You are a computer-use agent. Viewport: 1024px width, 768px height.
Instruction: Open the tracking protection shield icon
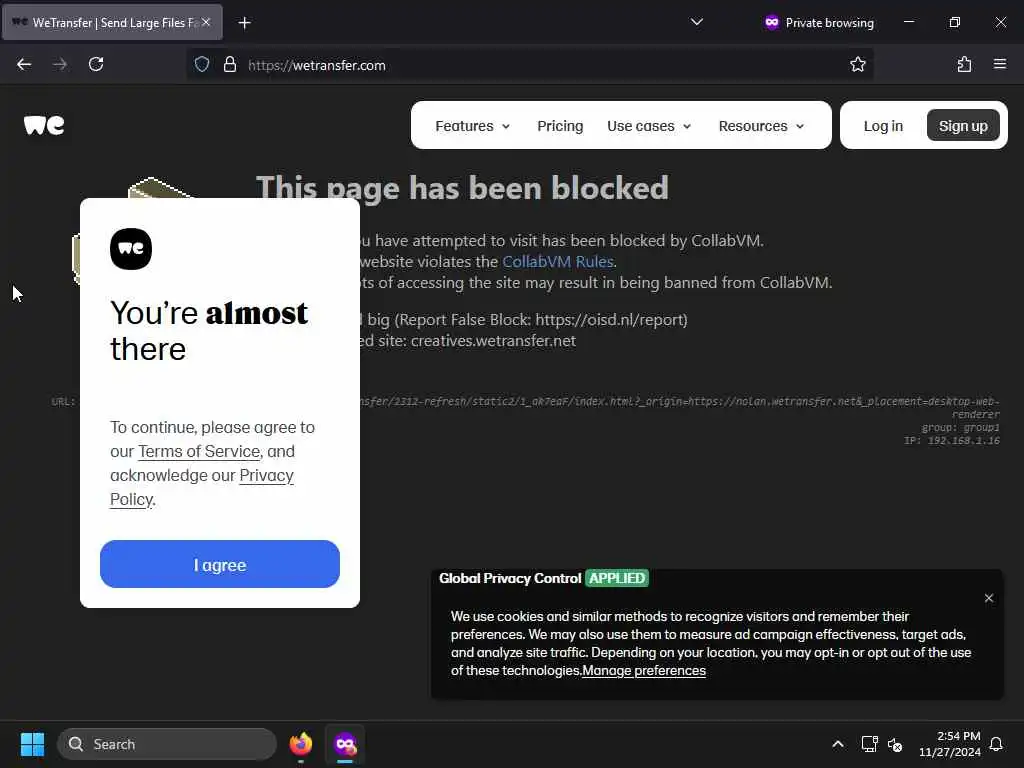coord(202,64)
